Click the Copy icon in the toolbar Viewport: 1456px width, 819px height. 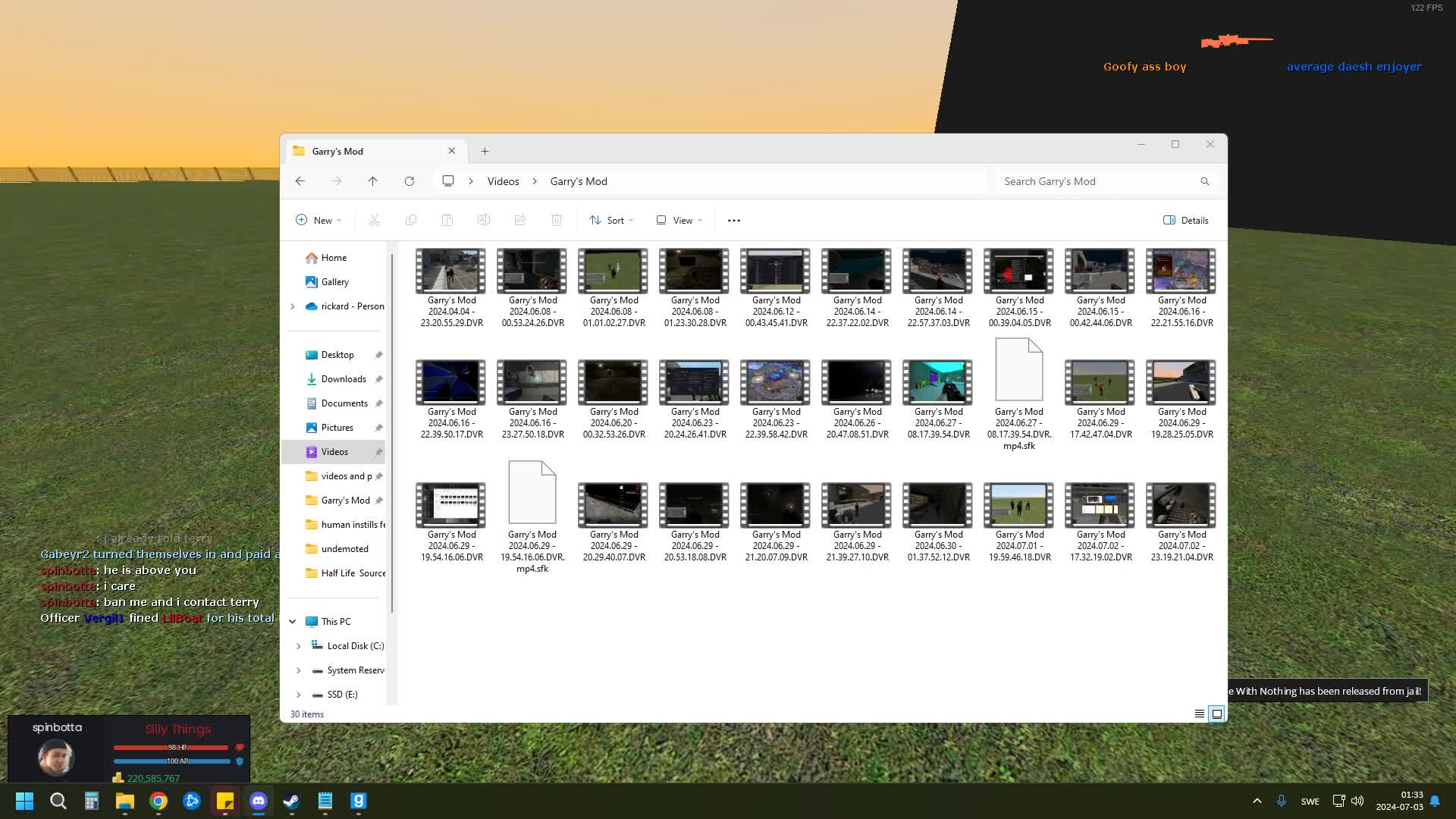coord(411,220)
